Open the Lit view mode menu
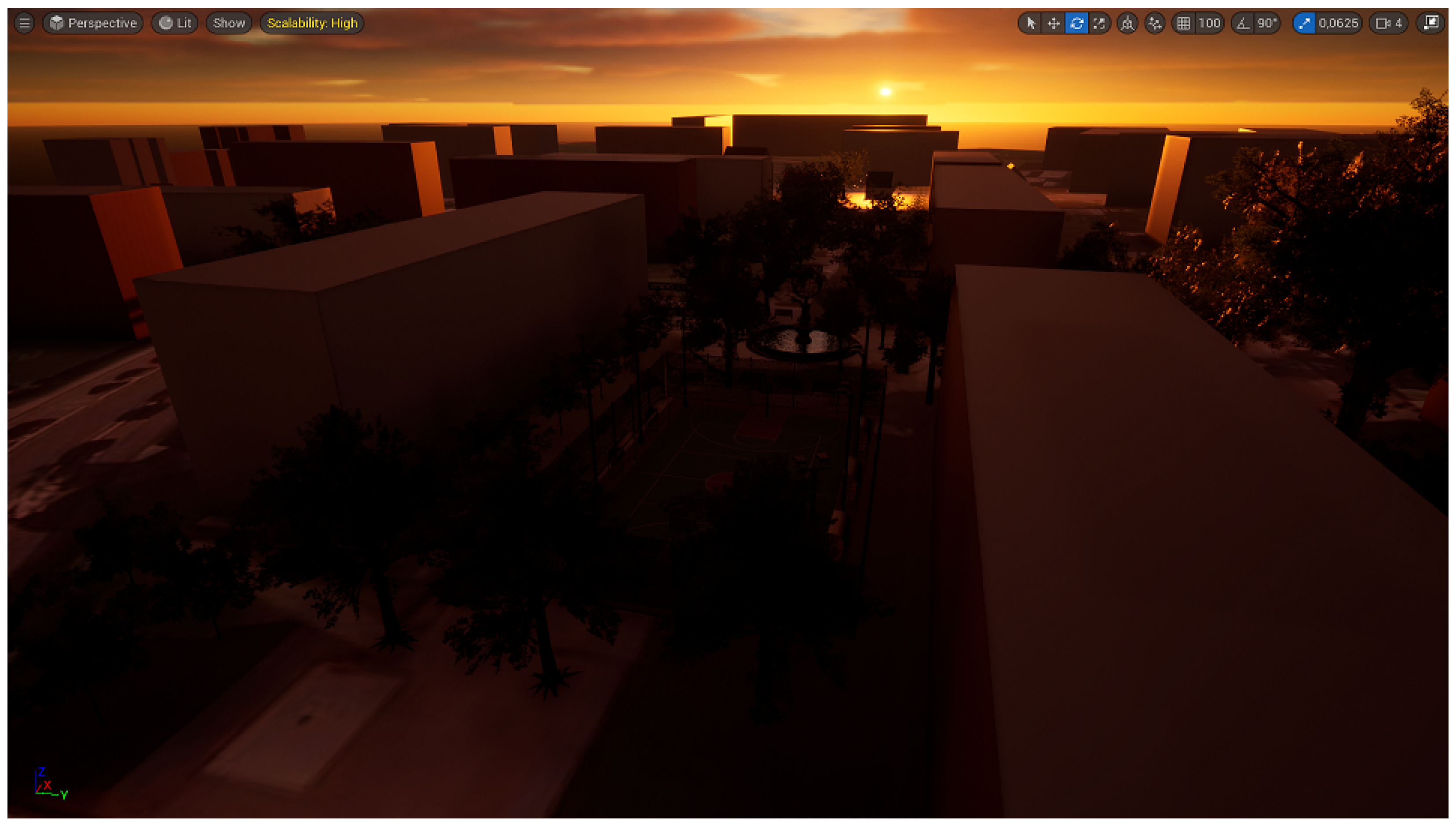This screenshot has width=1456, height=829. 175,23
